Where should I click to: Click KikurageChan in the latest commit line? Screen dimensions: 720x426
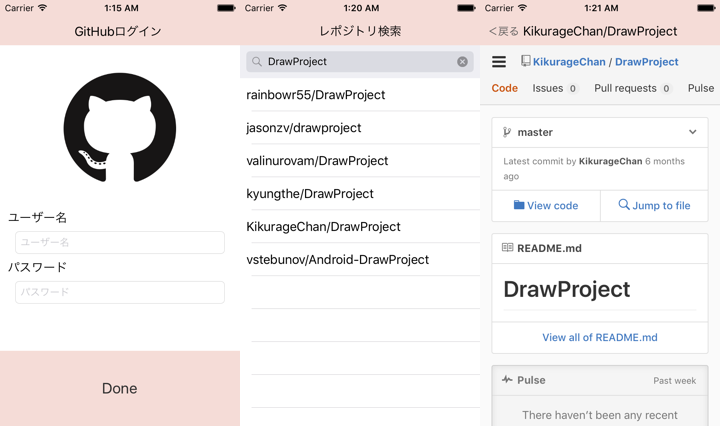coord(610,161)
